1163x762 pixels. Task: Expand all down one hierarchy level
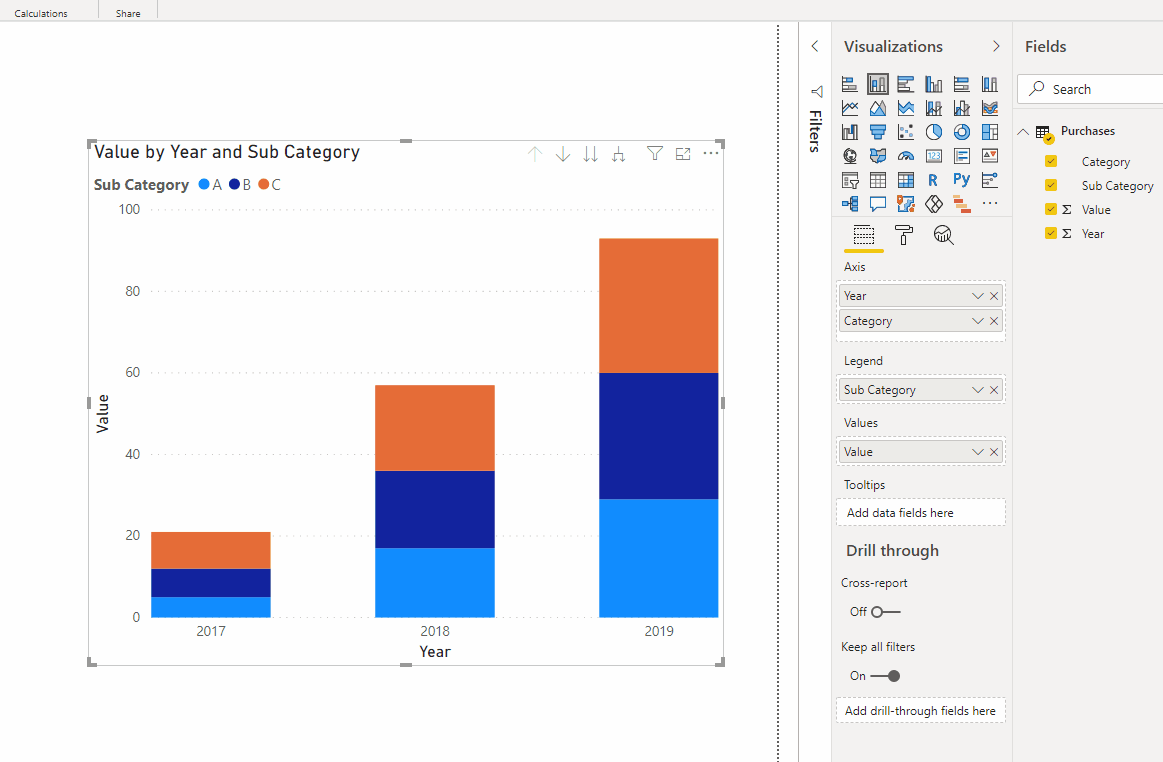[x=619, y=154]
